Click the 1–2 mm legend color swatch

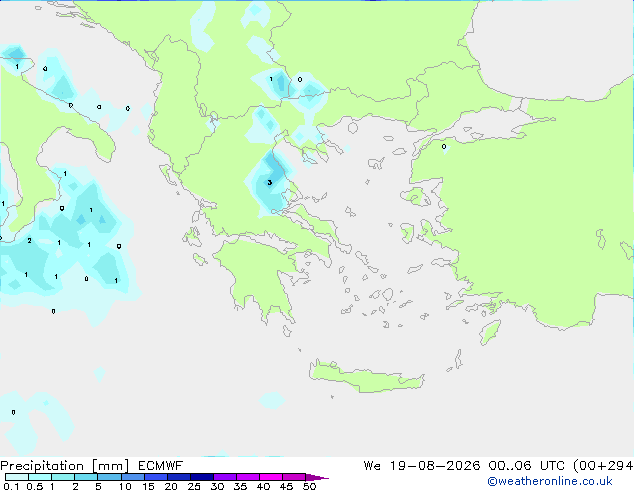tap(63, 477)
